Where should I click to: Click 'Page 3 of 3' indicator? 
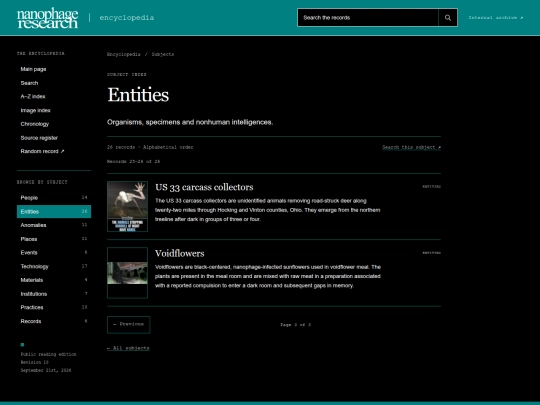click(295, 325)
